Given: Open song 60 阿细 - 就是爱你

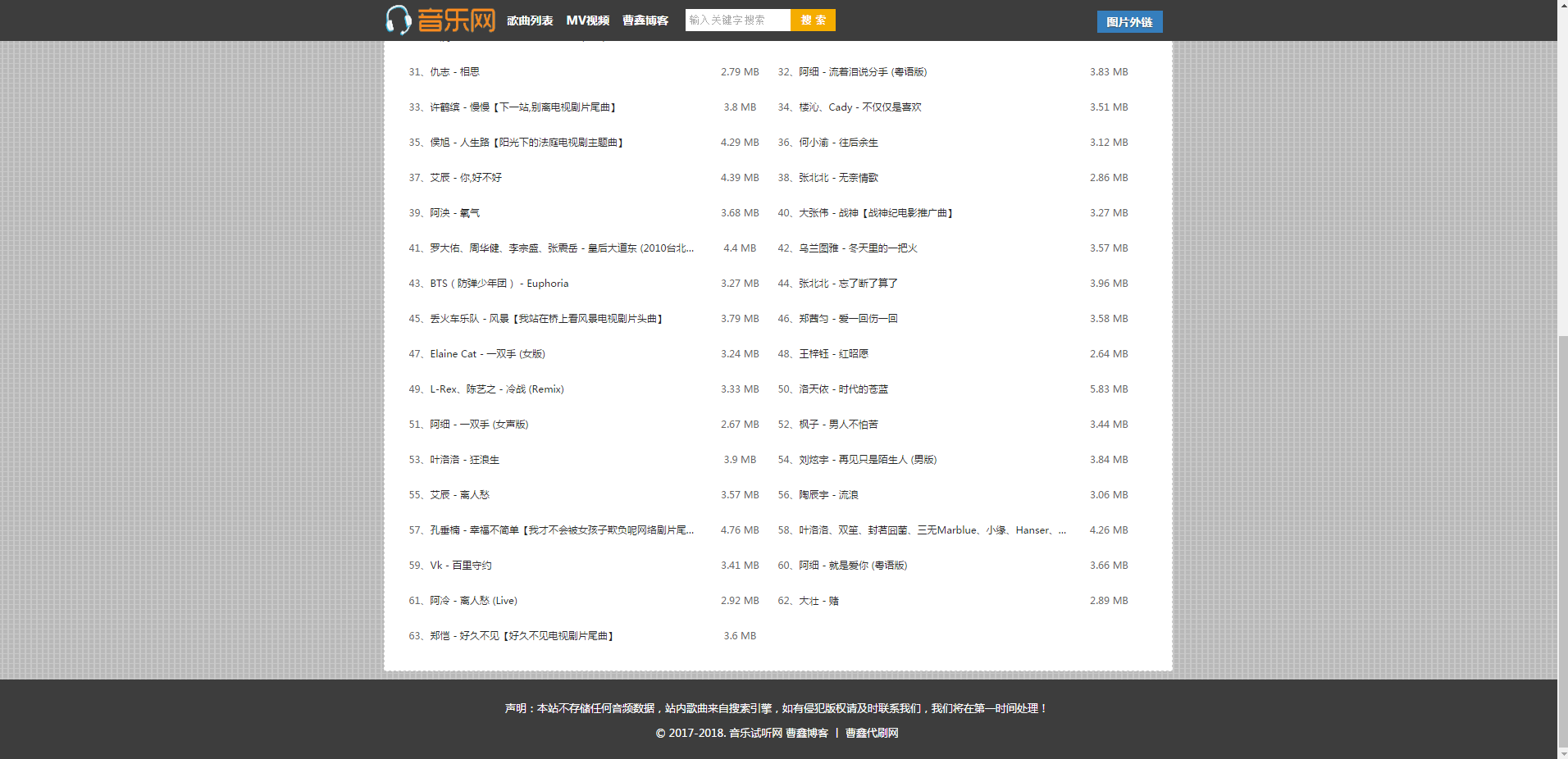Looking at the screenshot, I should (x=853, y=566).
